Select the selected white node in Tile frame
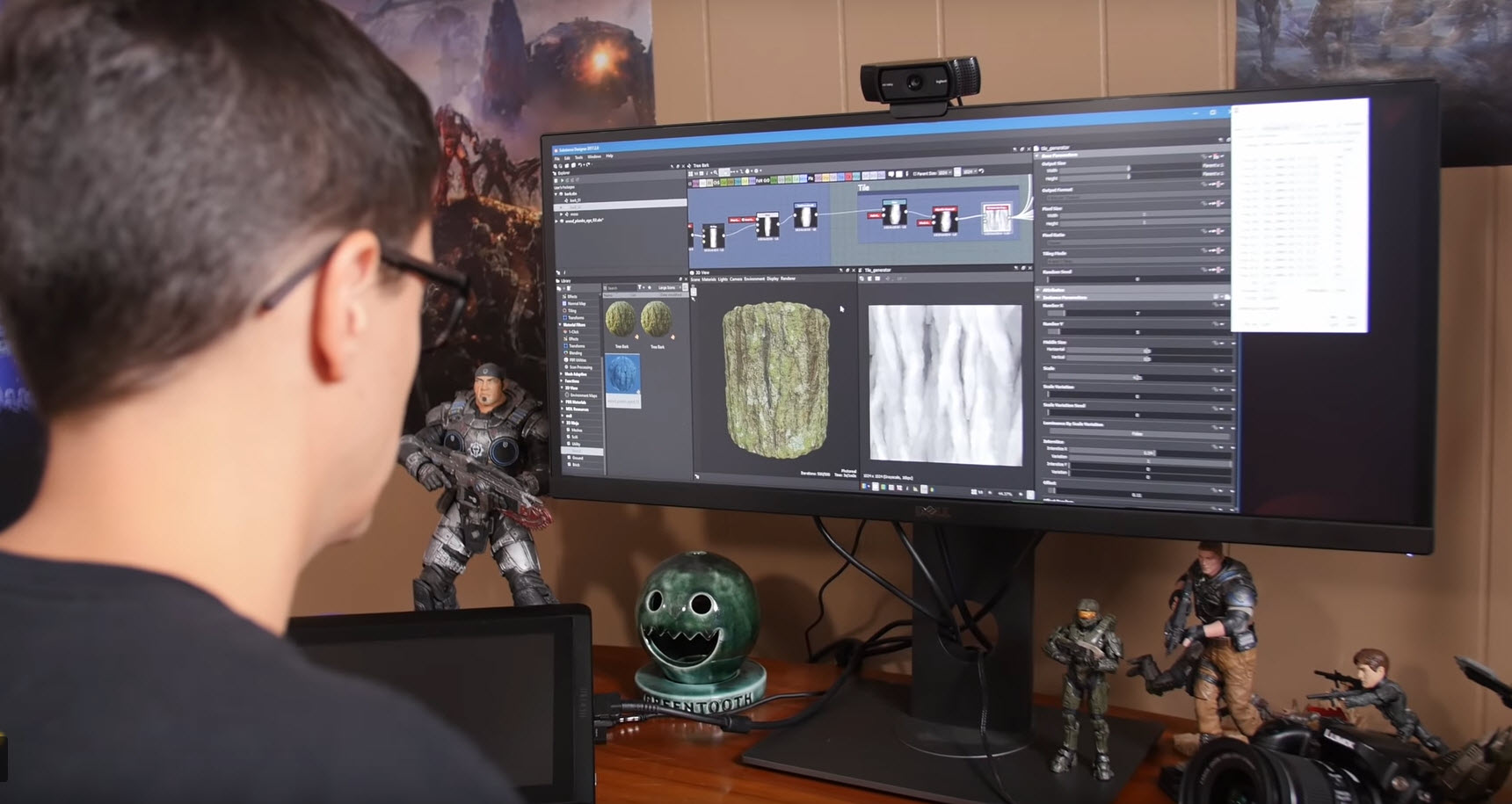 (x=997, y=219)
